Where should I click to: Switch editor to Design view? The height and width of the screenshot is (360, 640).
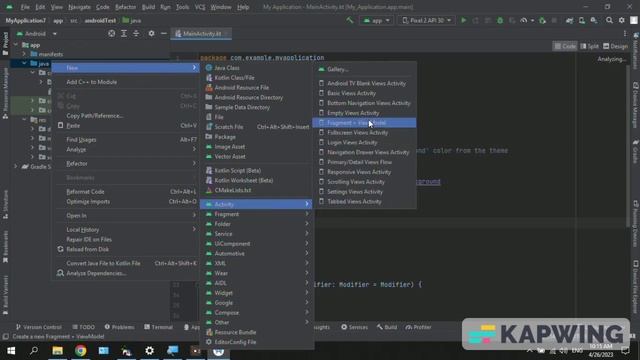[616, 46]
